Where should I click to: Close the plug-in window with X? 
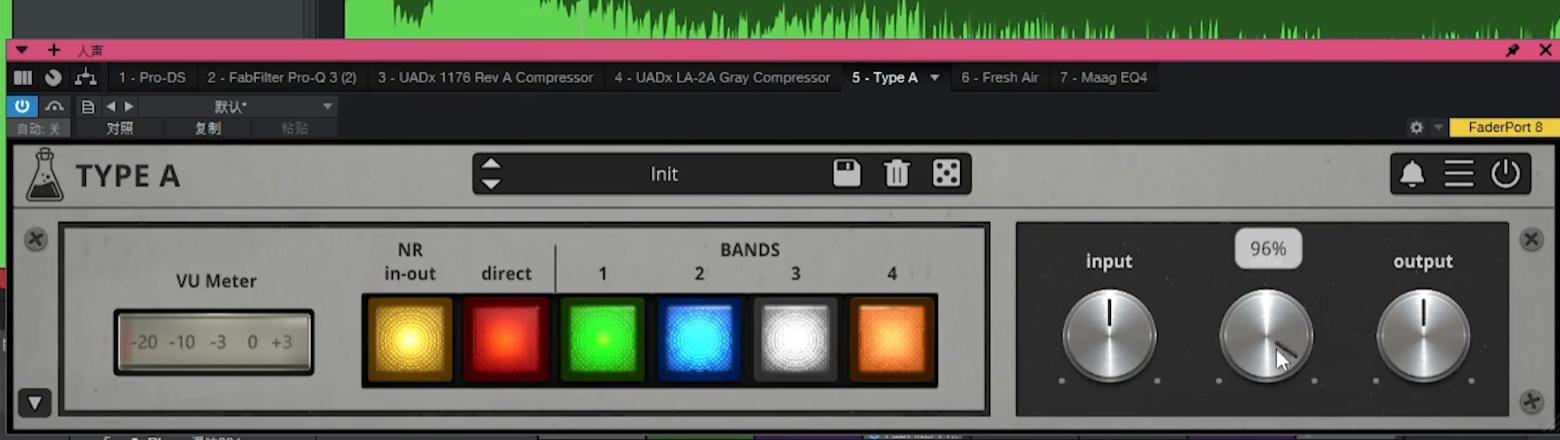click(1544, 49)
